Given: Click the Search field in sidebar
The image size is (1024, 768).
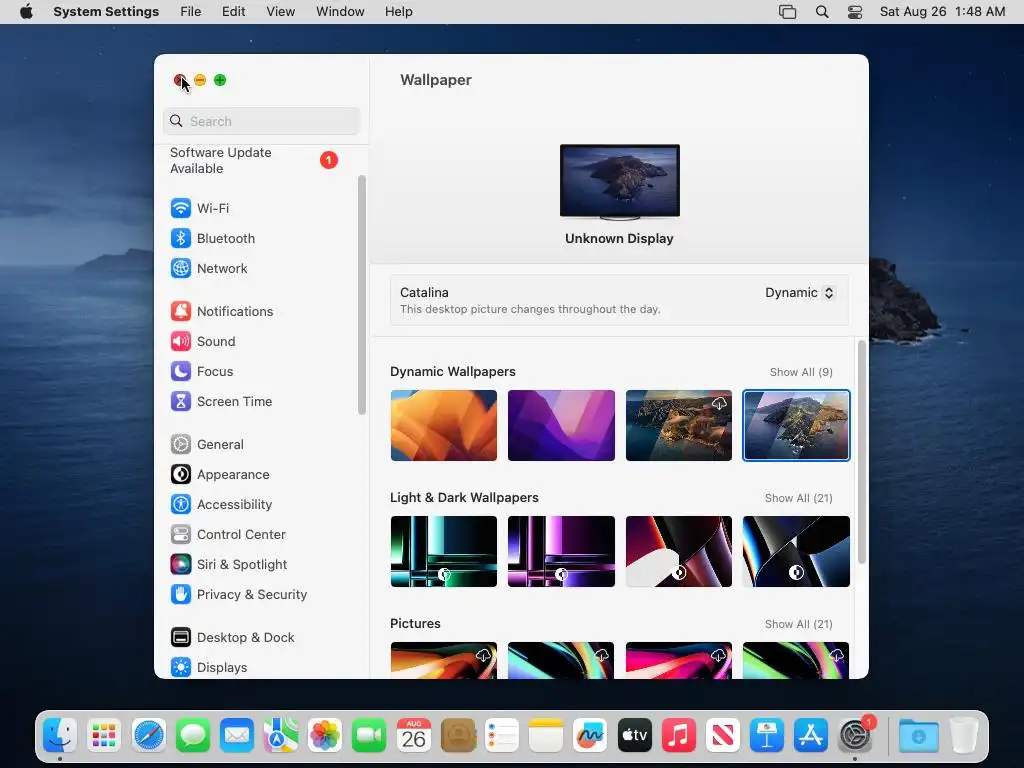Looking at the screenshot, I should (261, 121).
